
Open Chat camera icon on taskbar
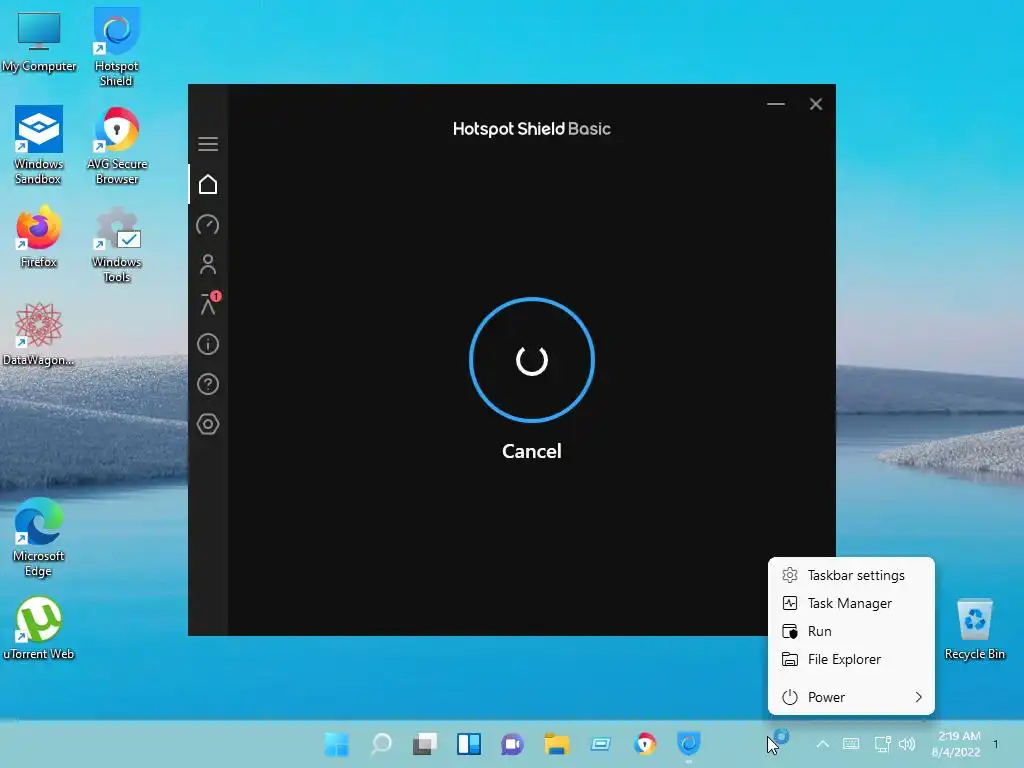(x=513, y=744)
